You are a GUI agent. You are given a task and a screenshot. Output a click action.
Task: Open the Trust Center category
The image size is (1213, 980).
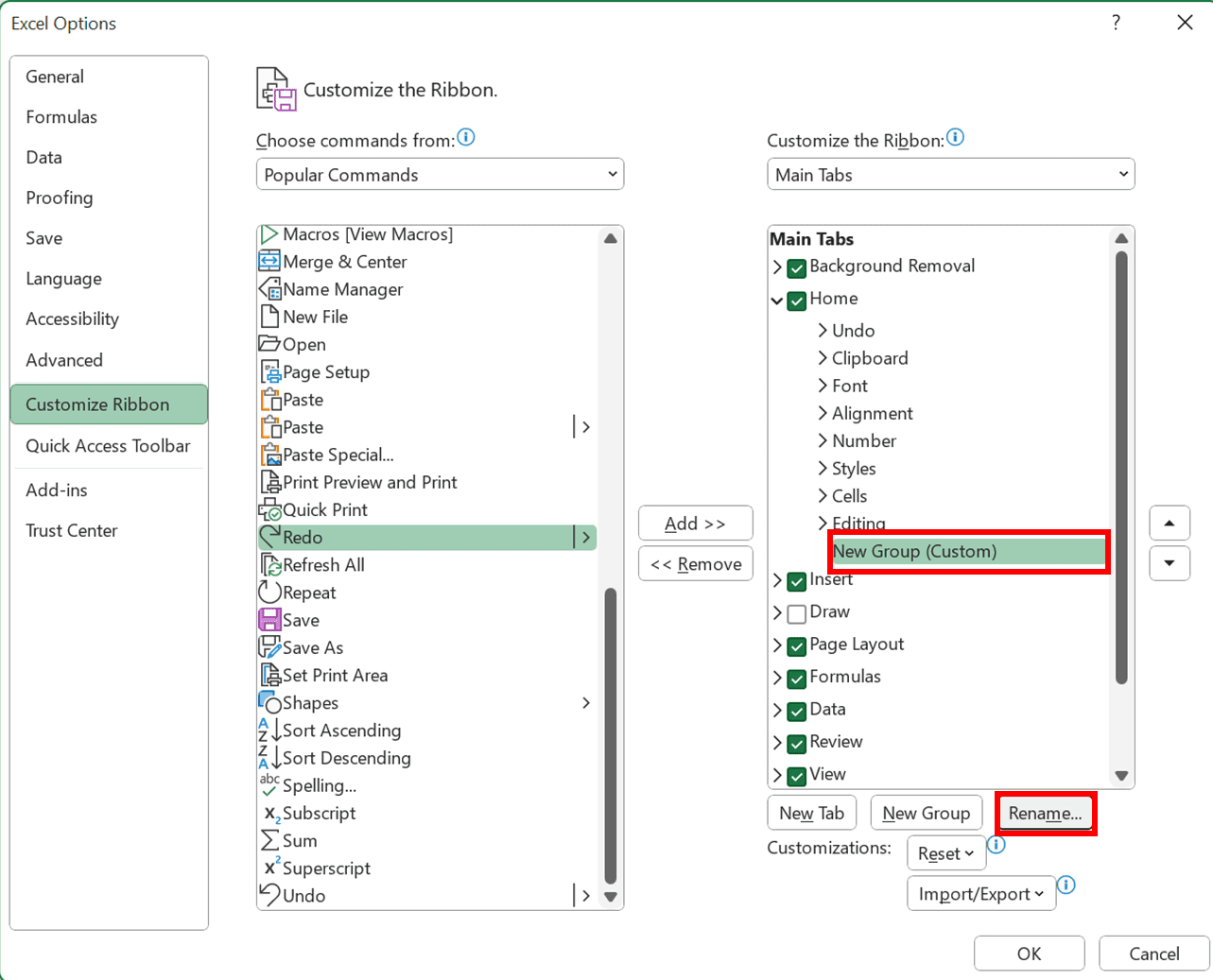pyautogui.click(x=109, y=530)
